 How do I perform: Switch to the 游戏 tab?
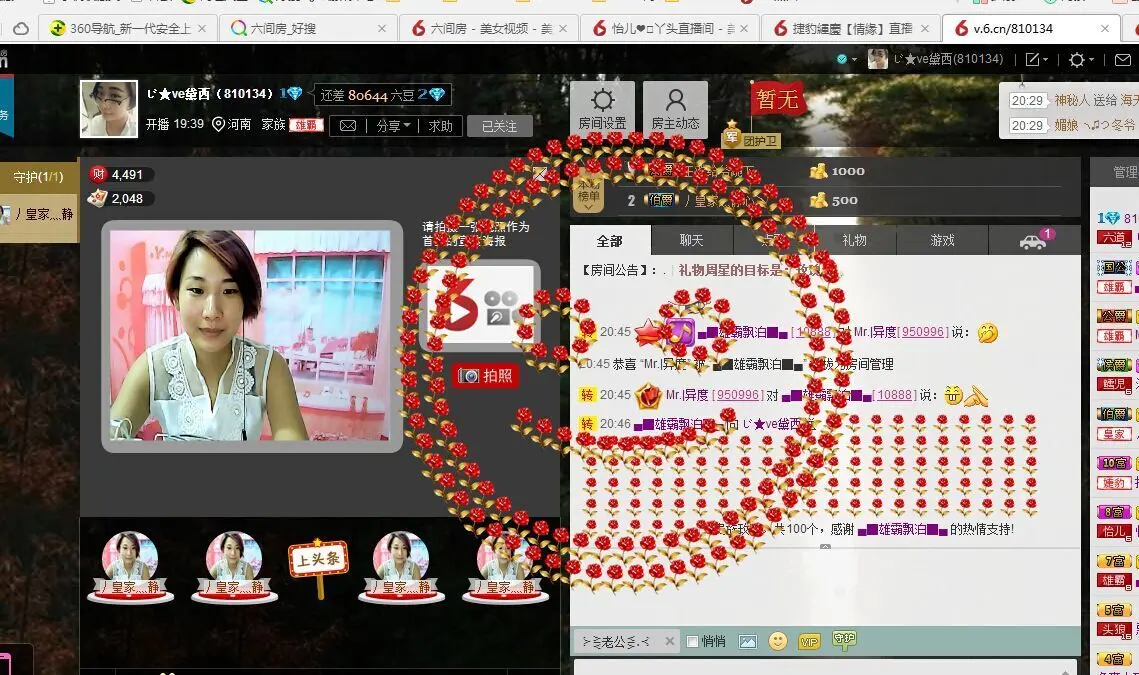tap(942, 240)
